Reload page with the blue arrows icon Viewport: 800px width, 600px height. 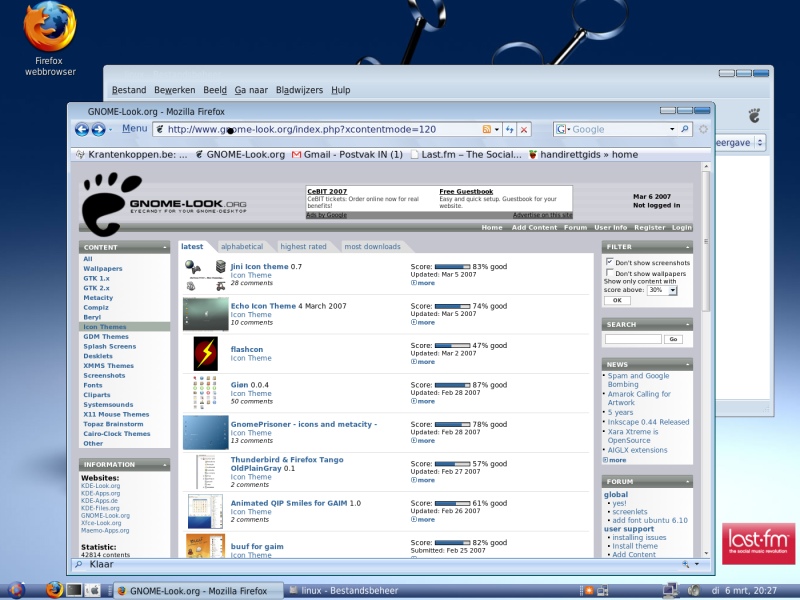509,130
